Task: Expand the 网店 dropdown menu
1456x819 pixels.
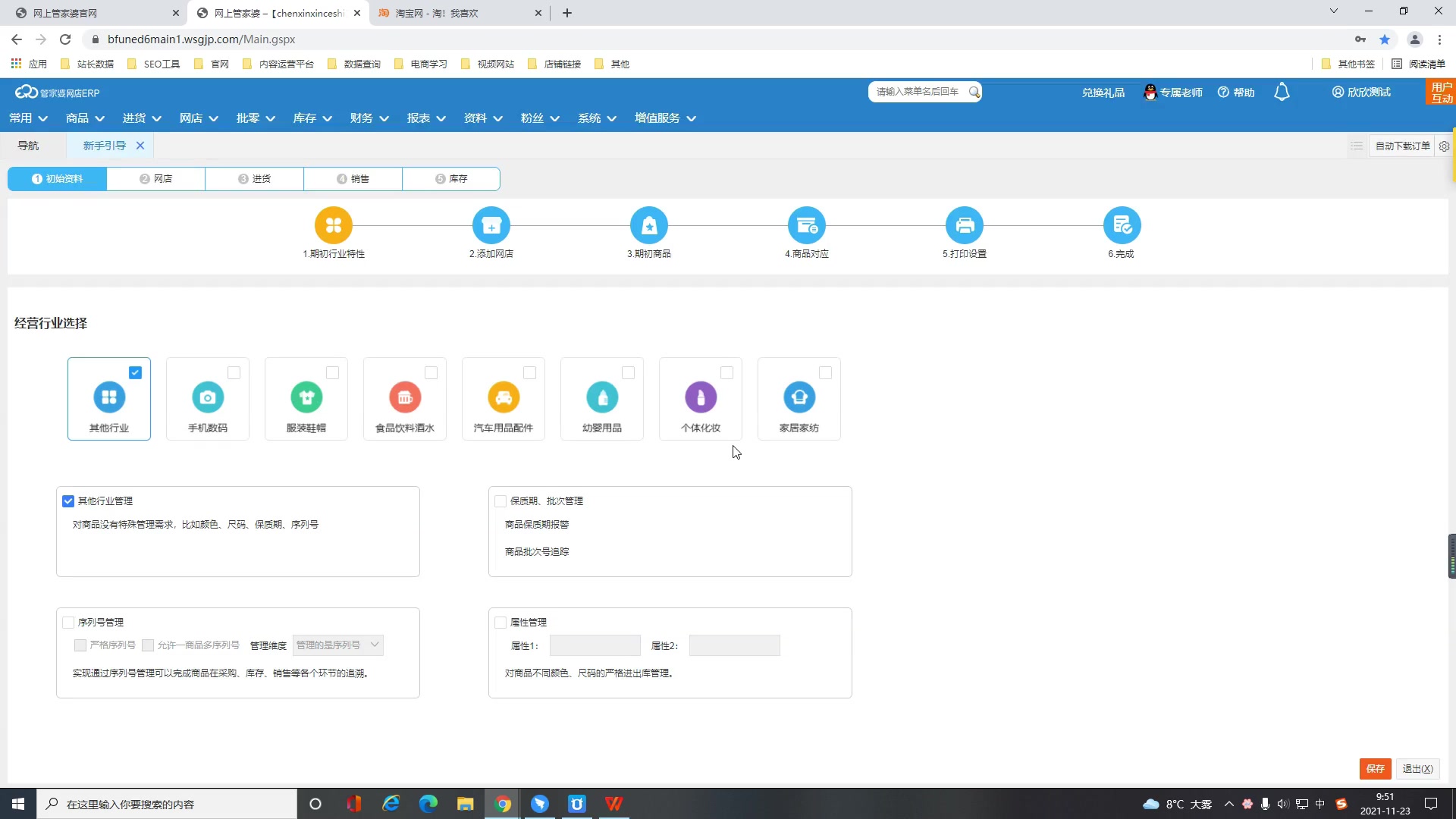Action: point(199,118)
